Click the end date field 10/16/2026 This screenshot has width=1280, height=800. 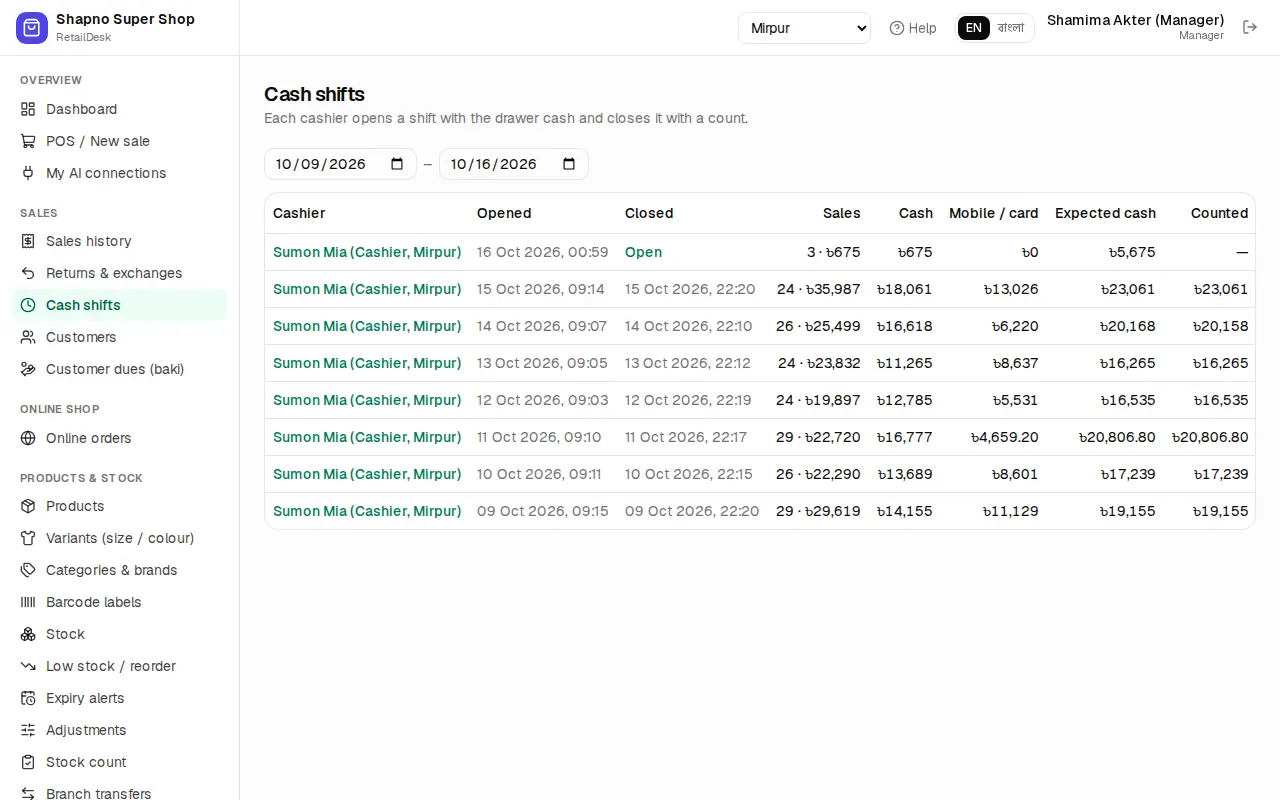[x=513, y=164]
